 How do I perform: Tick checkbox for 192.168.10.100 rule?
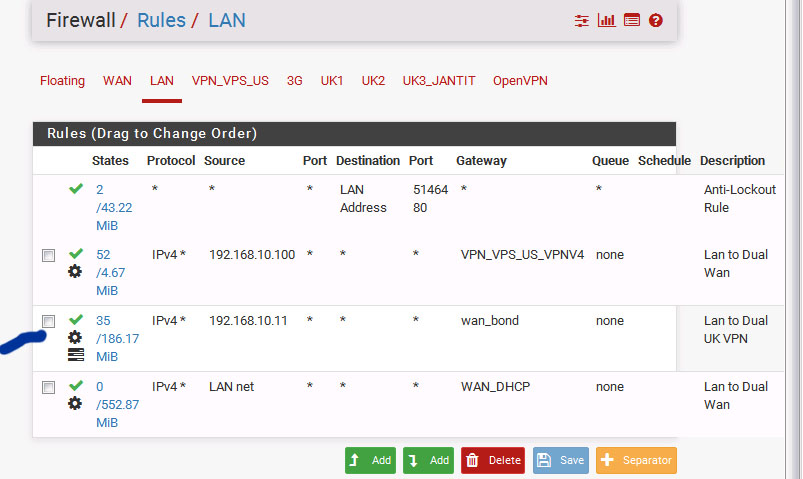point(48,256)
